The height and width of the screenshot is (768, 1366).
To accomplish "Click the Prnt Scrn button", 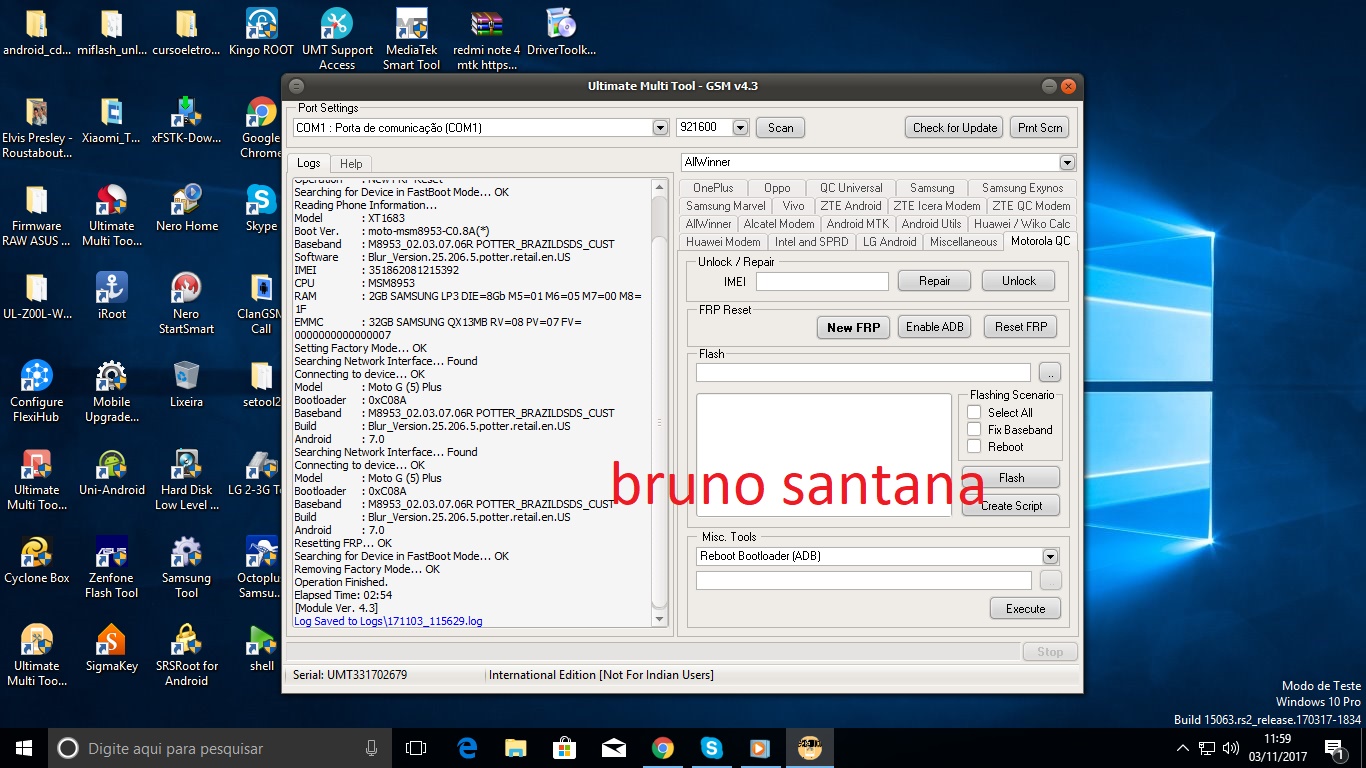I will (1040, 128).
